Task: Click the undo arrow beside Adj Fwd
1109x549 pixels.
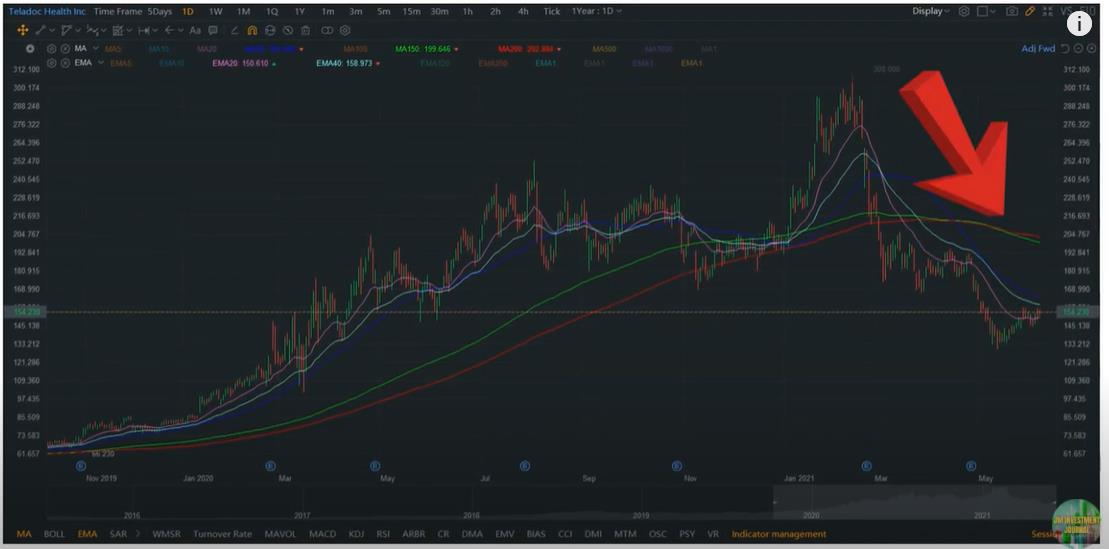Action: click(1064, 49)
